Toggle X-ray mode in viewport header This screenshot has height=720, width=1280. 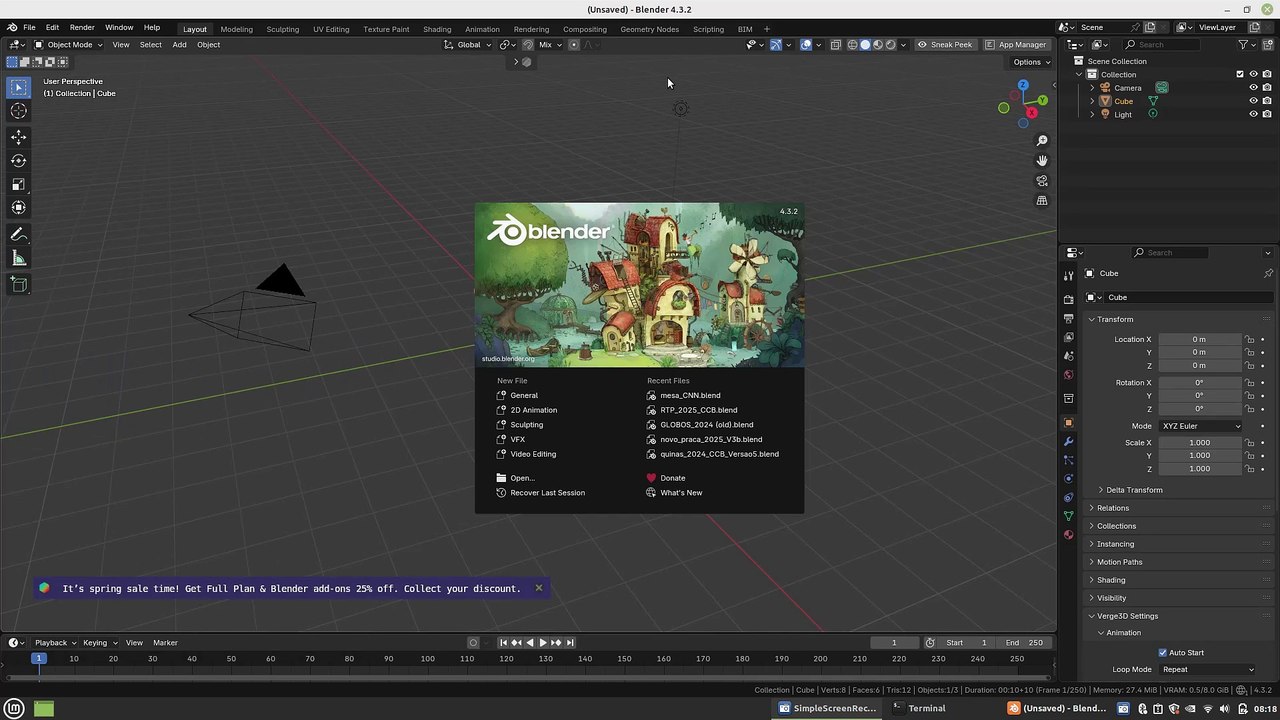click(835, 44)
